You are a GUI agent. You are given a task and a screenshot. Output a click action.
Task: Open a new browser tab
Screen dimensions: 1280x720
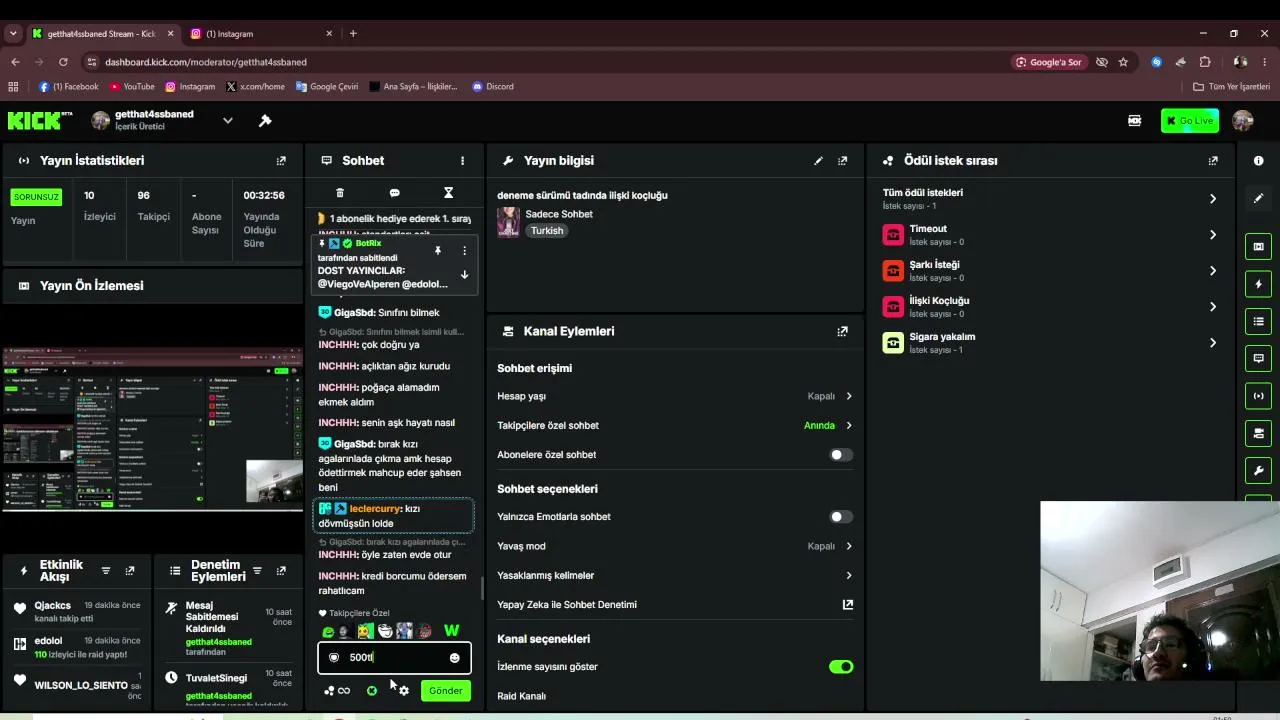353,33
